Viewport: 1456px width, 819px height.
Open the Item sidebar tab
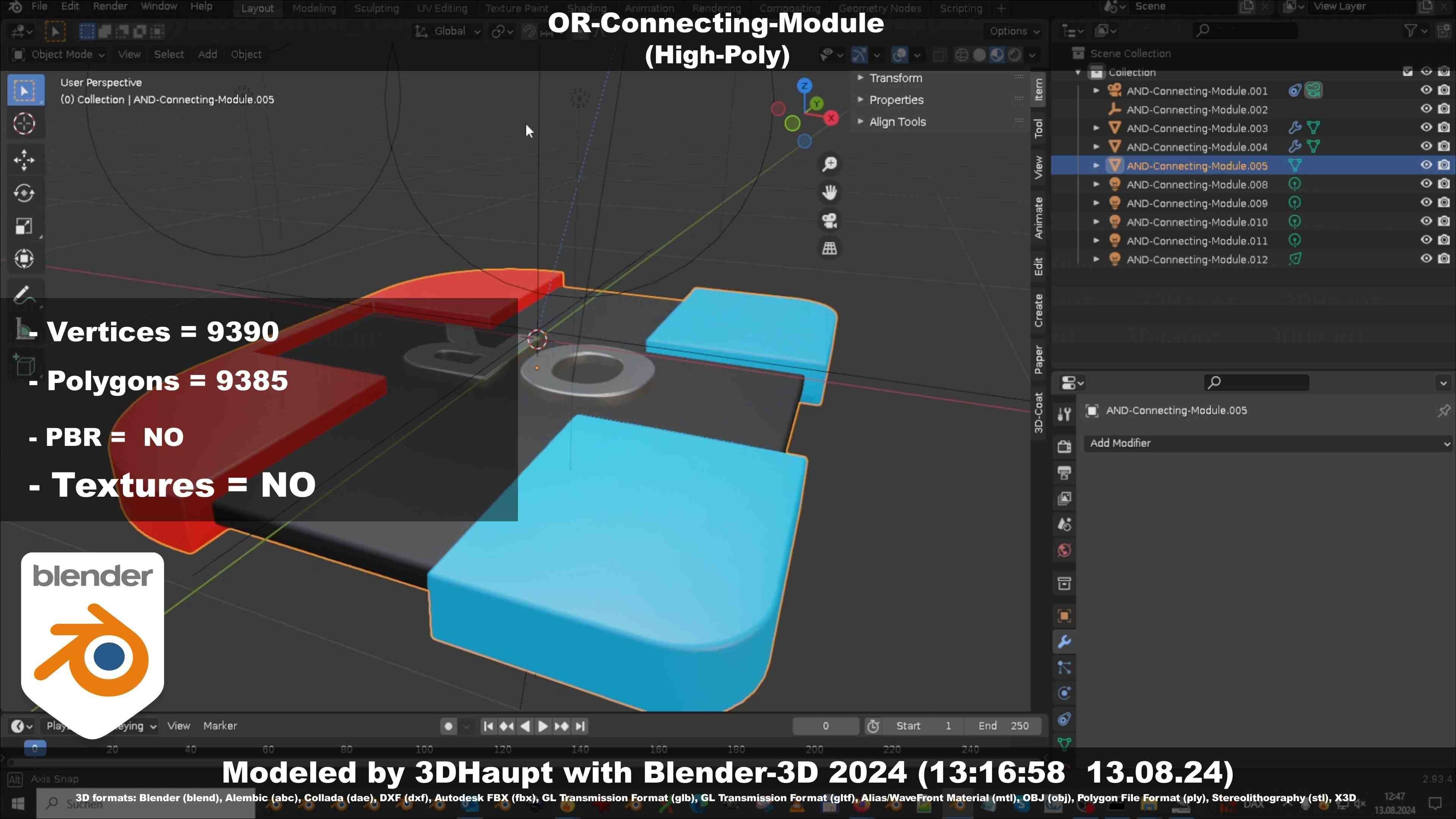tap(1038, 90)
